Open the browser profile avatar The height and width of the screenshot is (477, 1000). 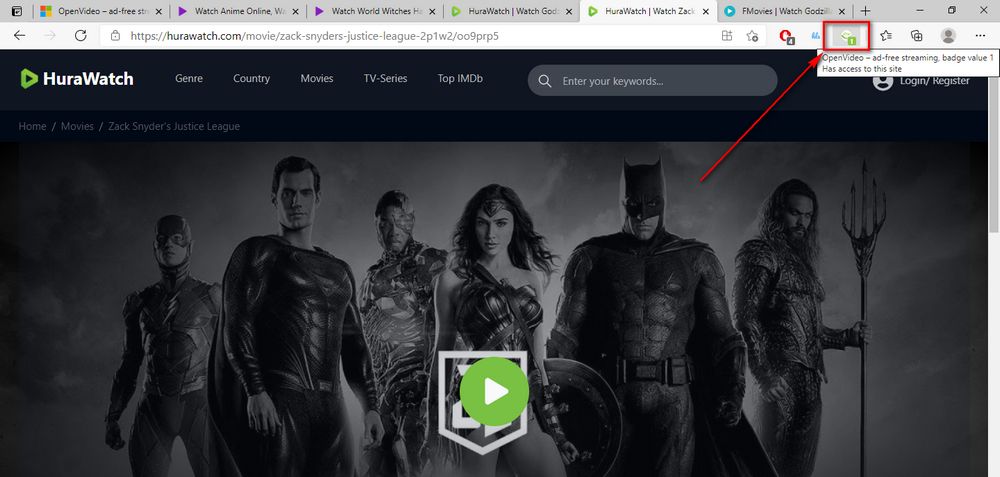click(x=948, y=36)
